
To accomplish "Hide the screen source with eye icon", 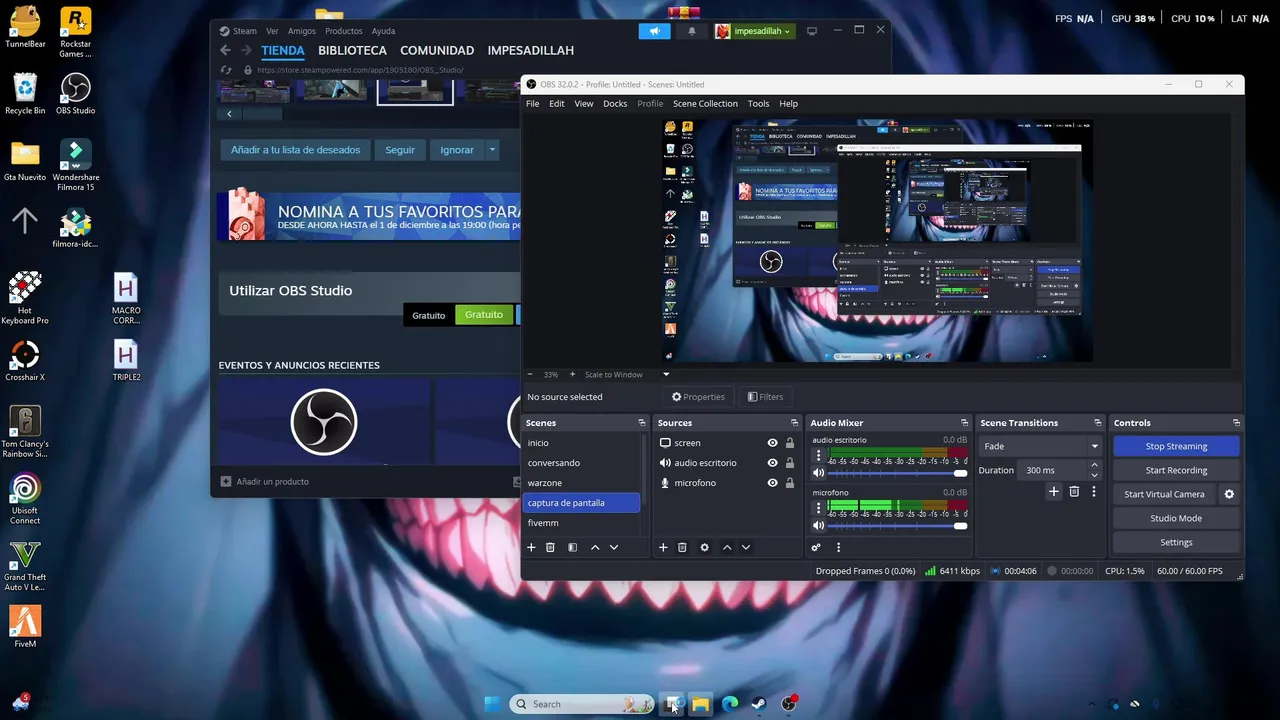I will tap(772, 443).
